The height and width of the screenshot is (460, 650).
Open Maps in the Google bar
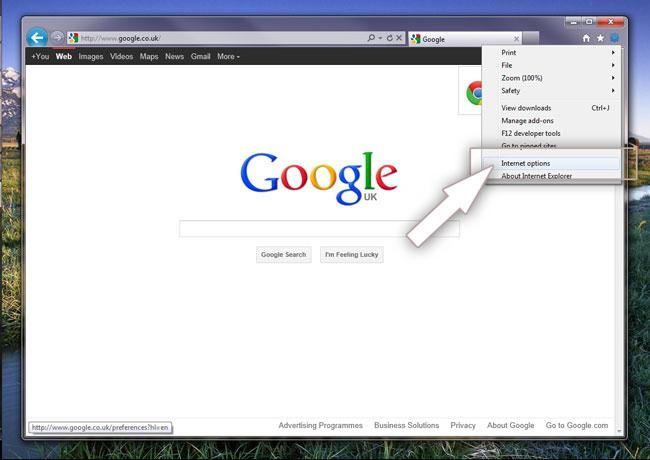tap(149, 56)
